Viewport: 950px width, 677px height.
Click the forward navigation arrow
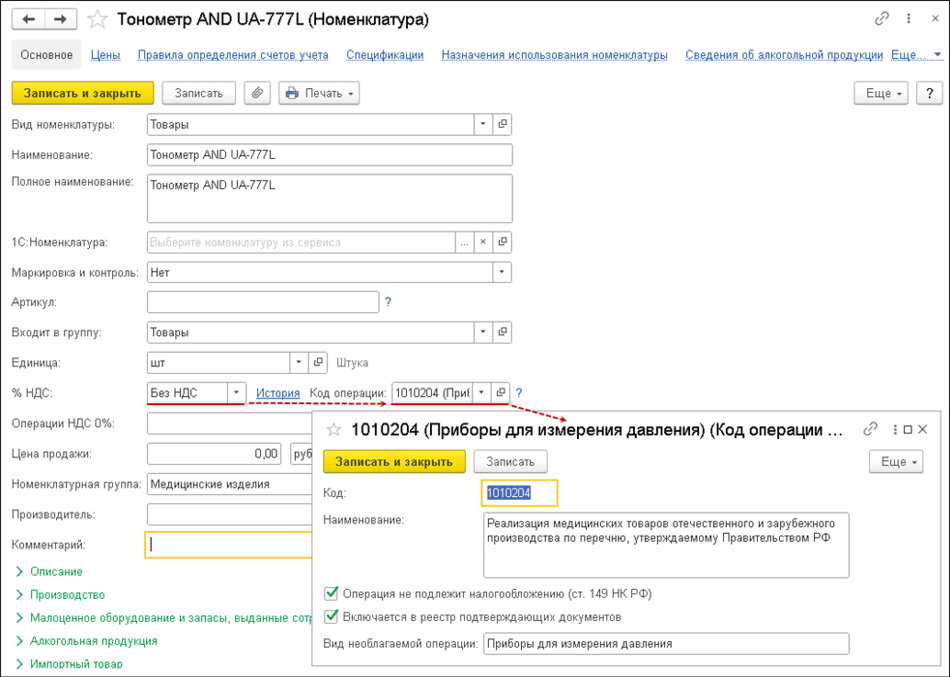point(60,19)
